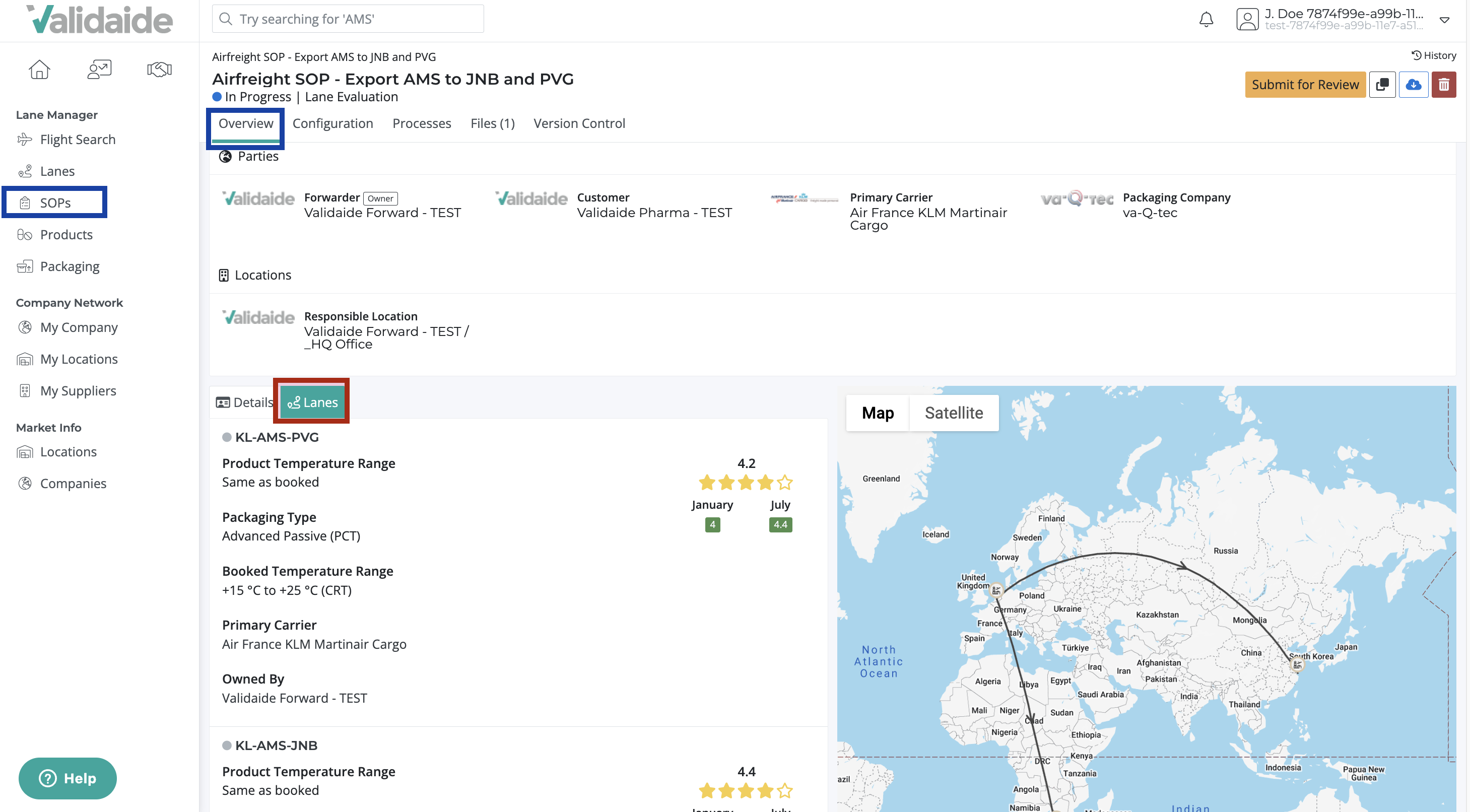Image resolution: width=1470 pixels, height=812 pixels.
Task: Click the Validaide logo
Action: (99, 20)
